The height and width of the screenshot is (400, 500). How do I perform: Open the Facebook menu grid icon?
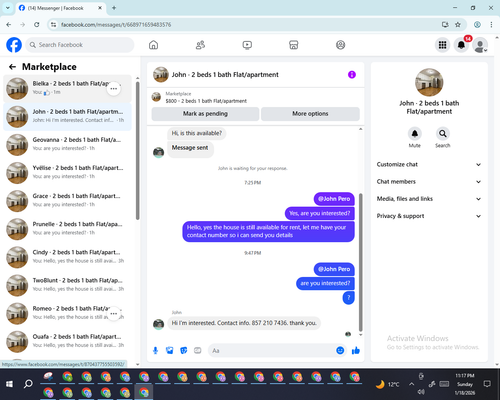(442, 45)
